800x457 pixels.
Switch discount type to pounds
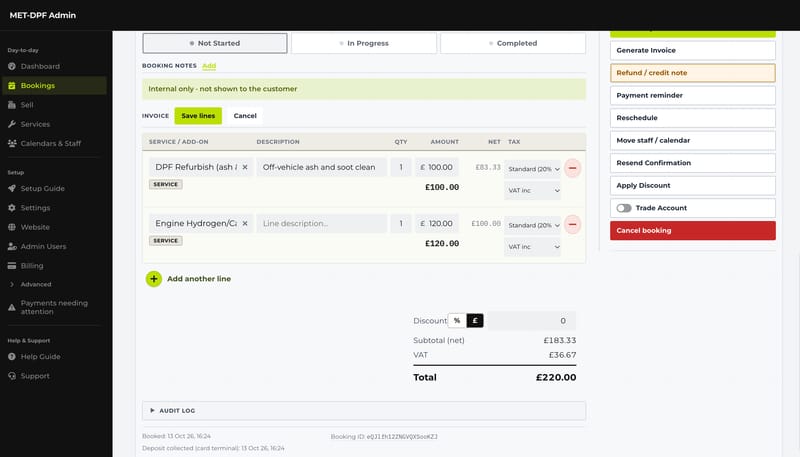(x=474, y=321)
